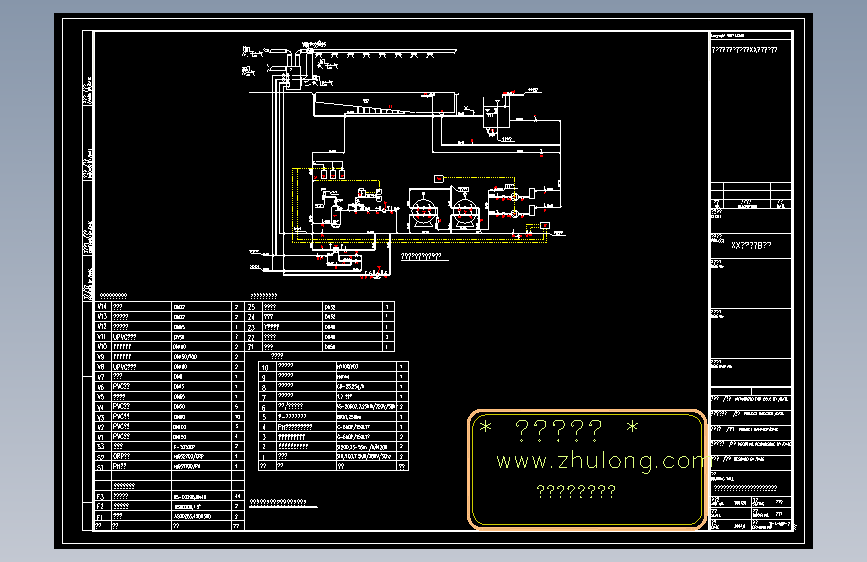Click the V10 row label
Viewport: 867px width, 562px height.
point(102,346)
